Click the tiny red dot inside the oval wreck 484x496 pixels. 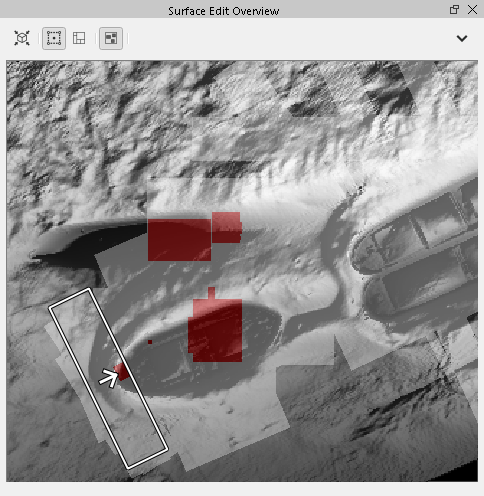click(150, 342)
